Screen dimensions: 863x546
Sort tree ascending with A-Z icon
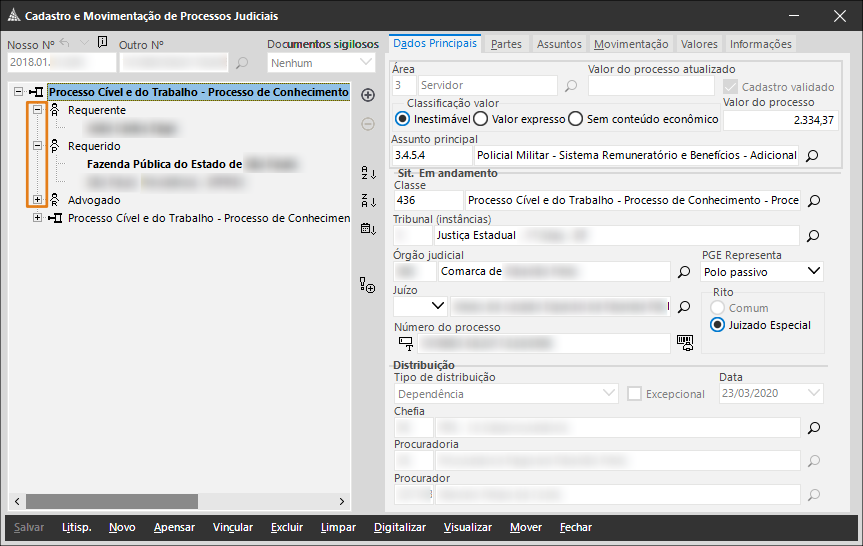coord(367,173)
